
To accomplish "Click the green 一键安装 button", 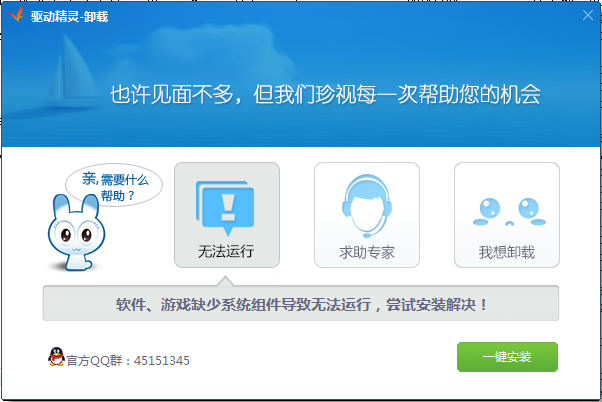I will tap(507, 357).
